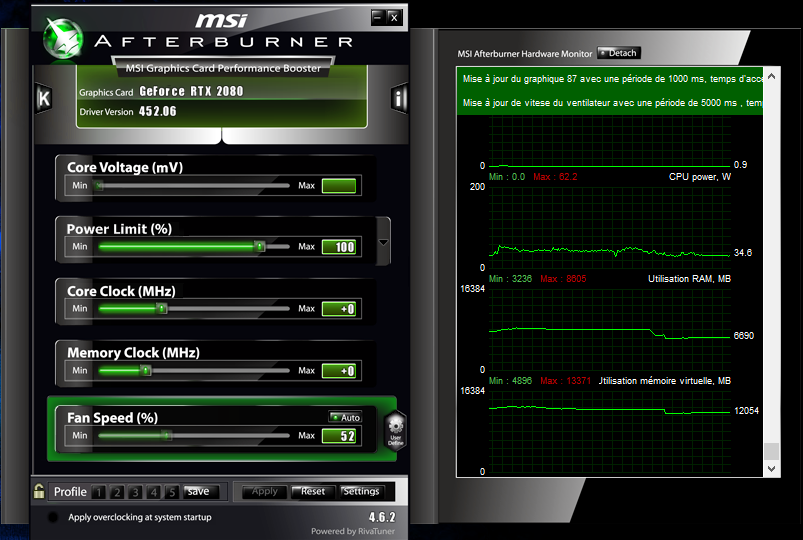This screenshot has height=540, width=803.
Task: Click the Max : 62.2 value
Action: (x=555, y=177)
